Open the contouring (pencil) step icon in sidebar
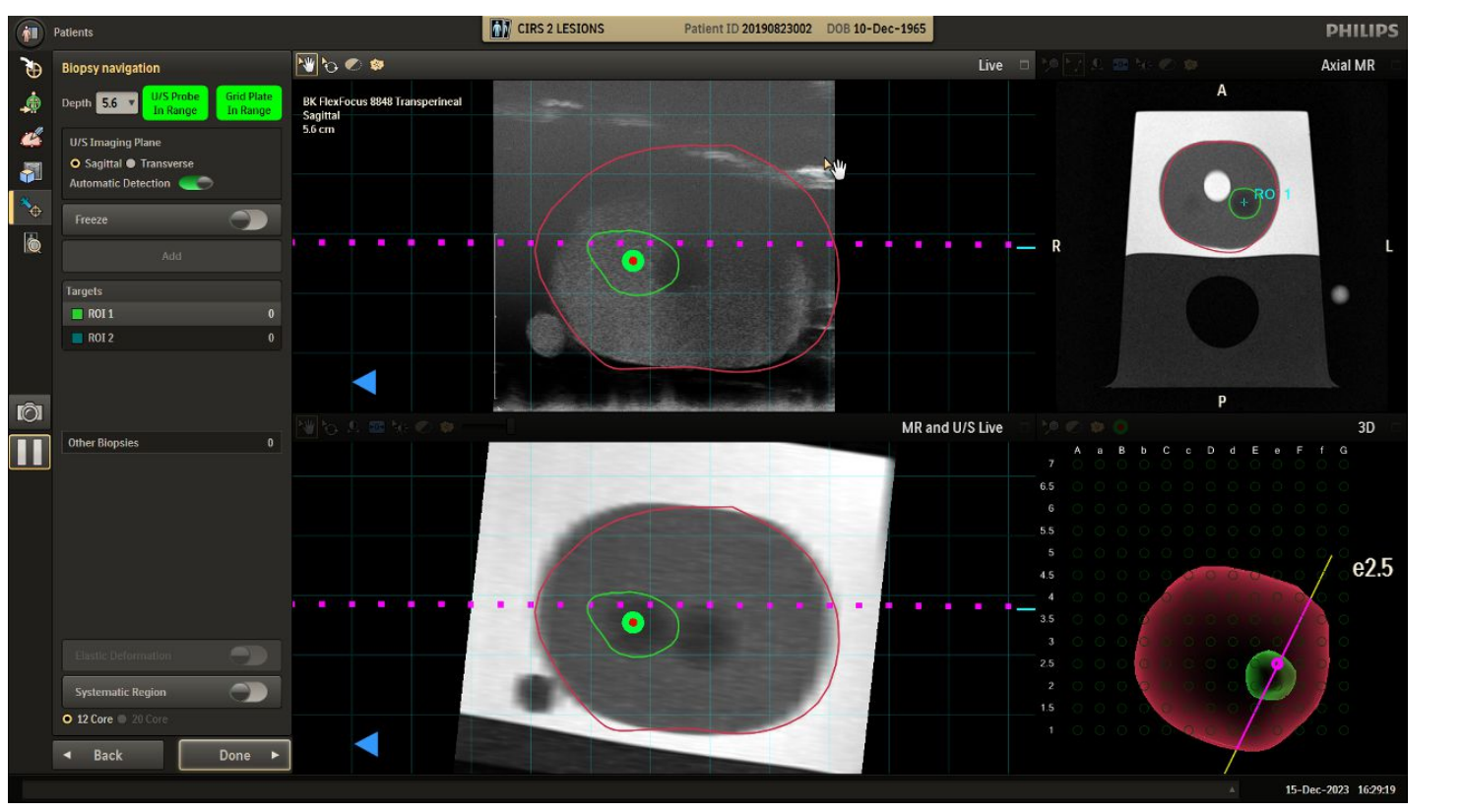The height and width of the screenshot is (812, 1465). pos(32,138)
